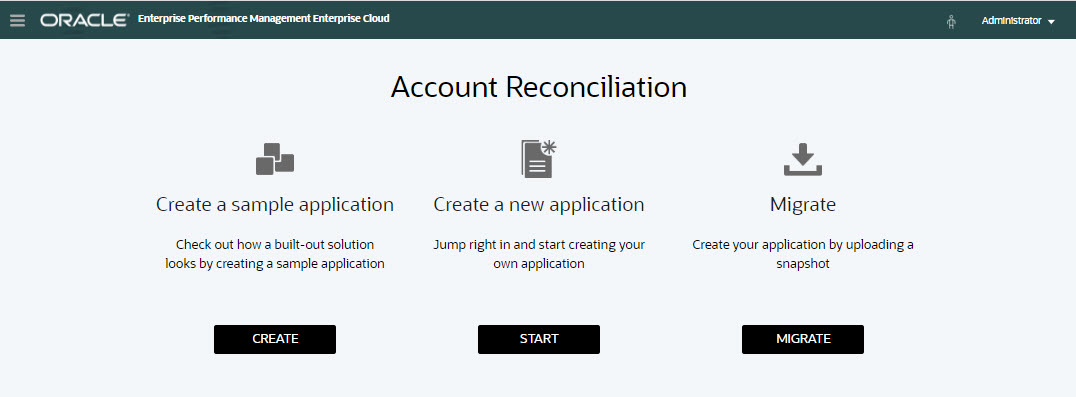
Task: Click 'Create your application by uploading' description
Action: (x=803, y=254)
